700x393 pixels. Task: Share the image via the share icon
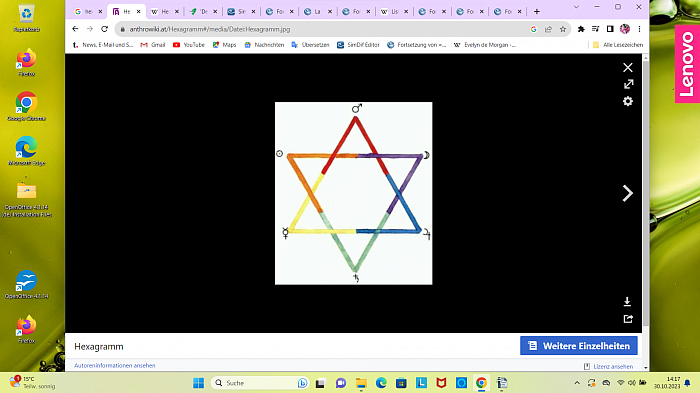click(628, 319)
